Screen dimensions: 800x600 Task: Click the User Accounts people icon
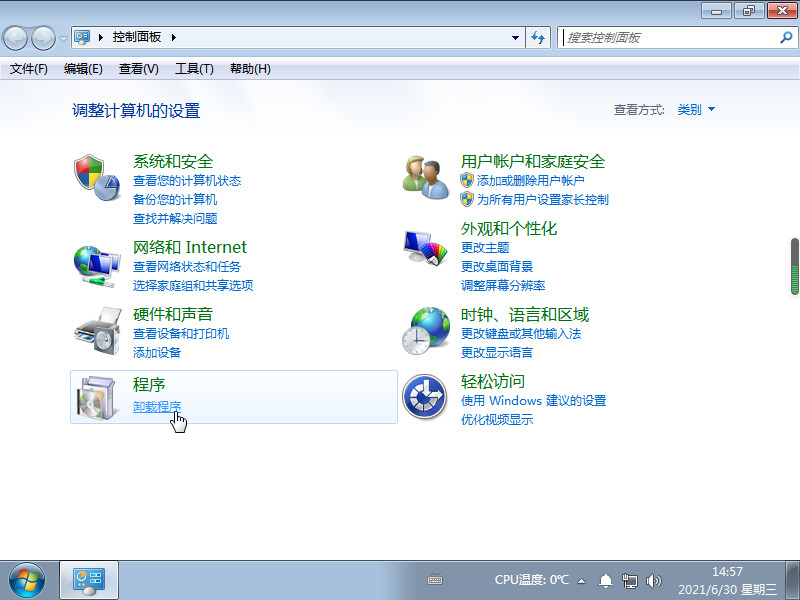pyautogui.click(x=425, y=178)
